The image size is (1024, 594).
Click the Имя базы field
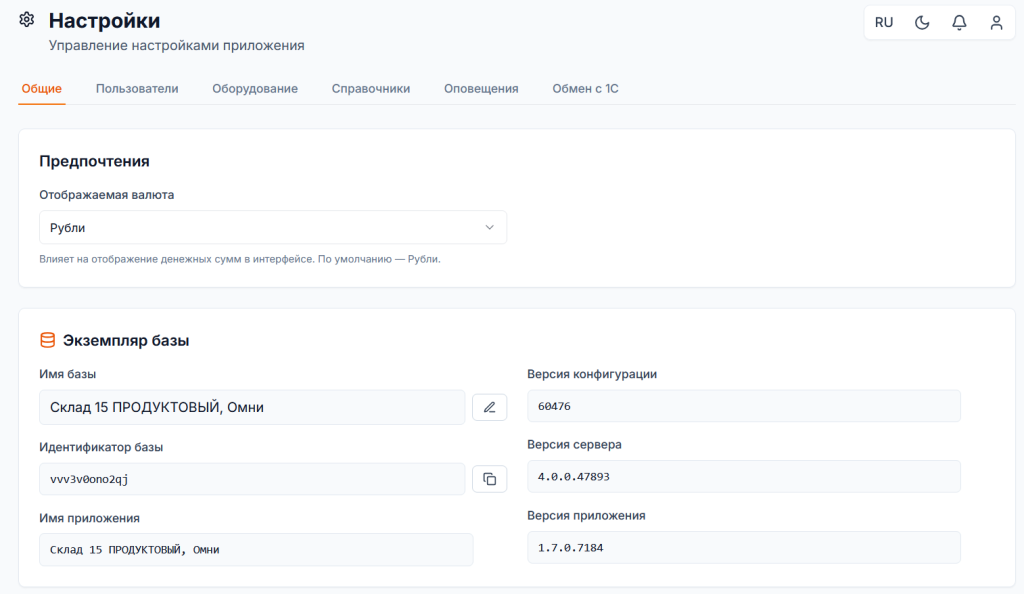252,407
